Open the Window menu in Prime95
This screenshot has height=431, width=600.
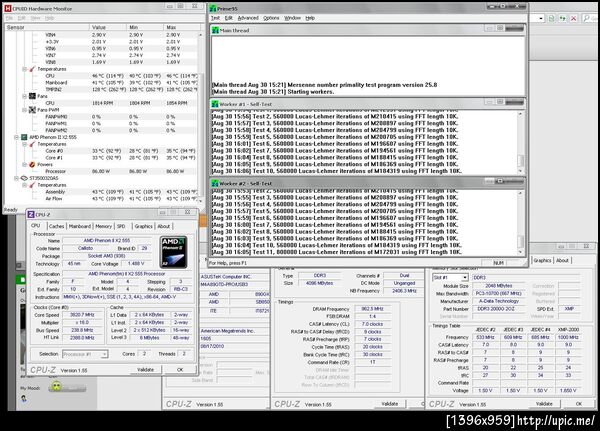(292, 18)
